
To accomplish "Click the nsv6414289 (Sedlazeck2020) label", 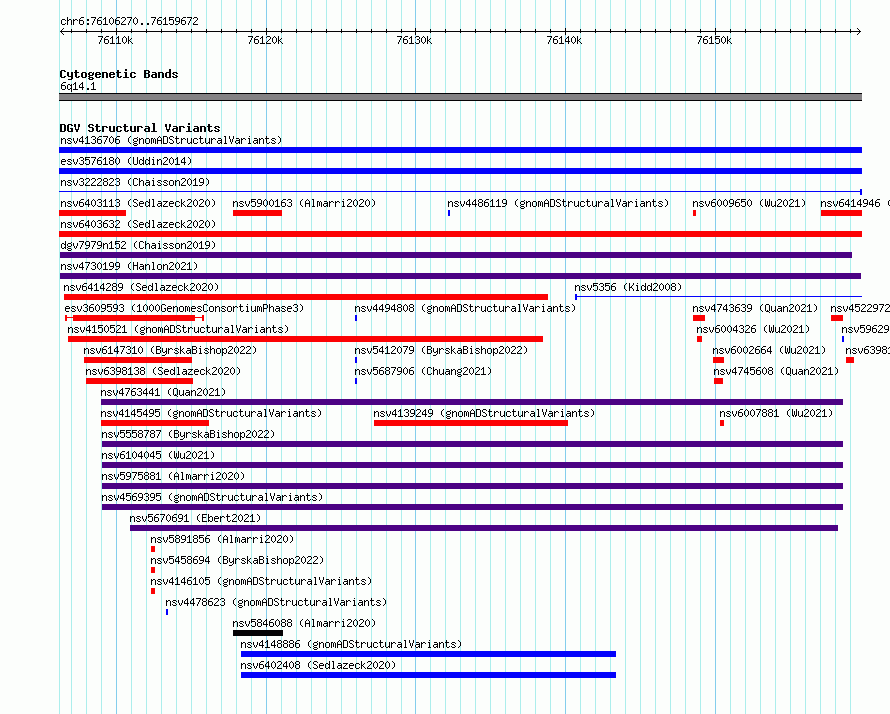I will coord(141,287).
